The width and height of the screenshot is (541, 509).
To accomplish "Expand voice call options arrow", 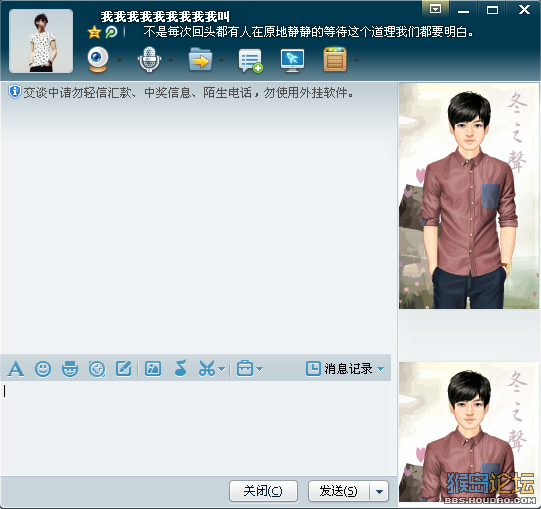I will [x=170, y=60].
